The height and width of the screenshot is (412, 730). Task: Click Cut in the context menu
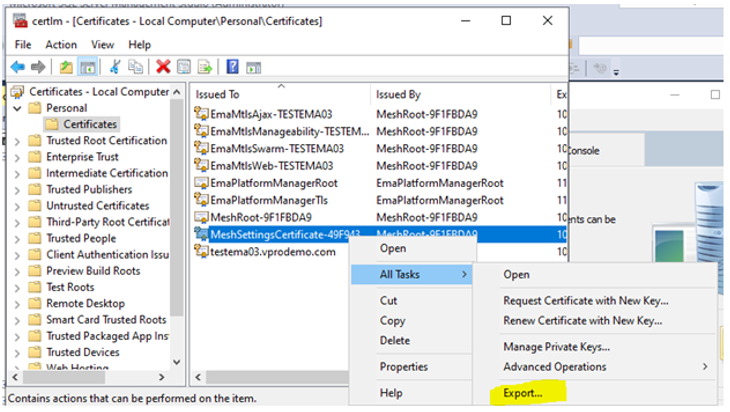coord(388,301)
